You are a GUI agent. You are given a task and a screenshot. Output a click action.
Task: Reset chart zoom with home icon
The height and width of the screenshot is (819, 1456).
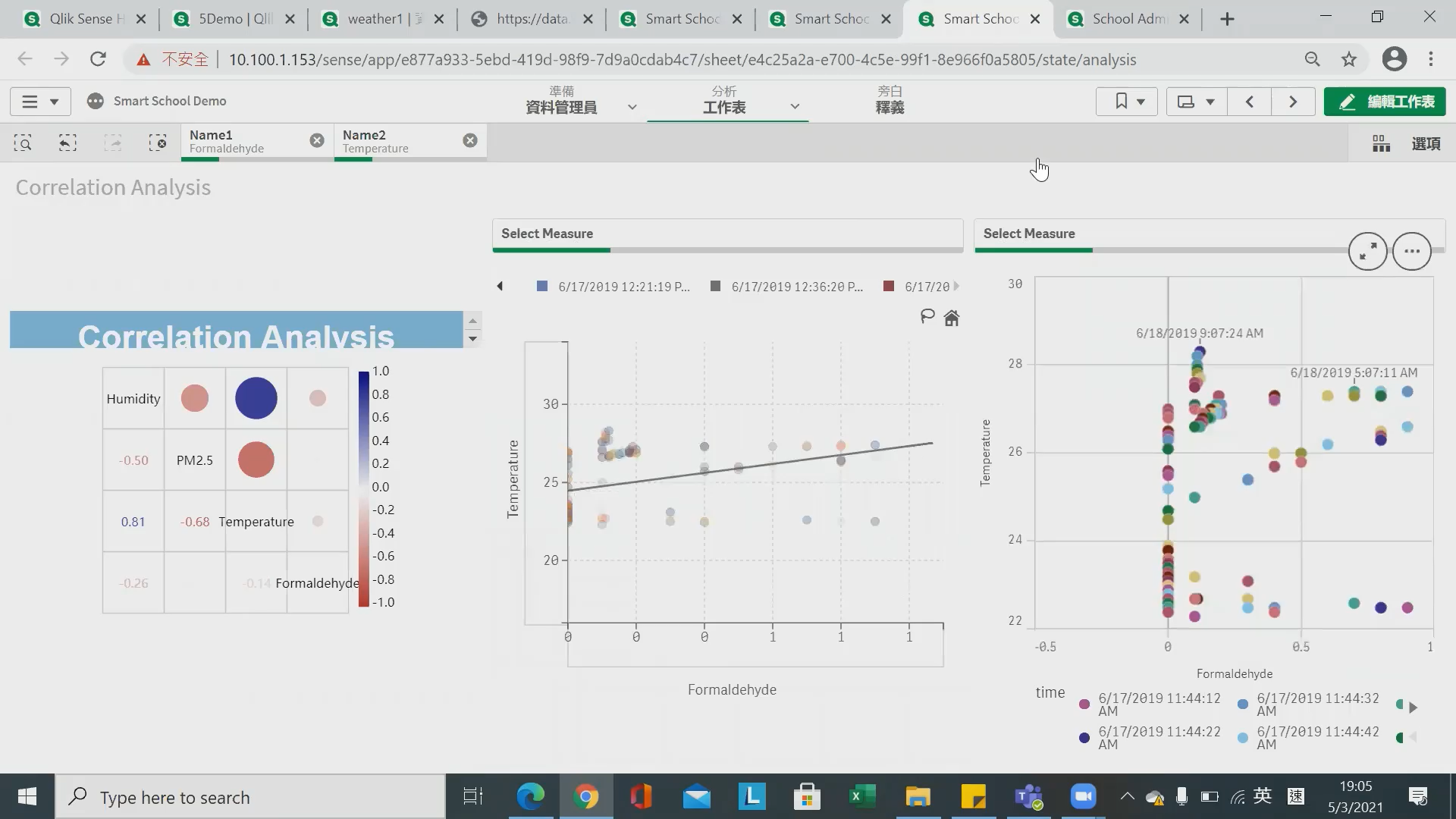coord(952,318)
